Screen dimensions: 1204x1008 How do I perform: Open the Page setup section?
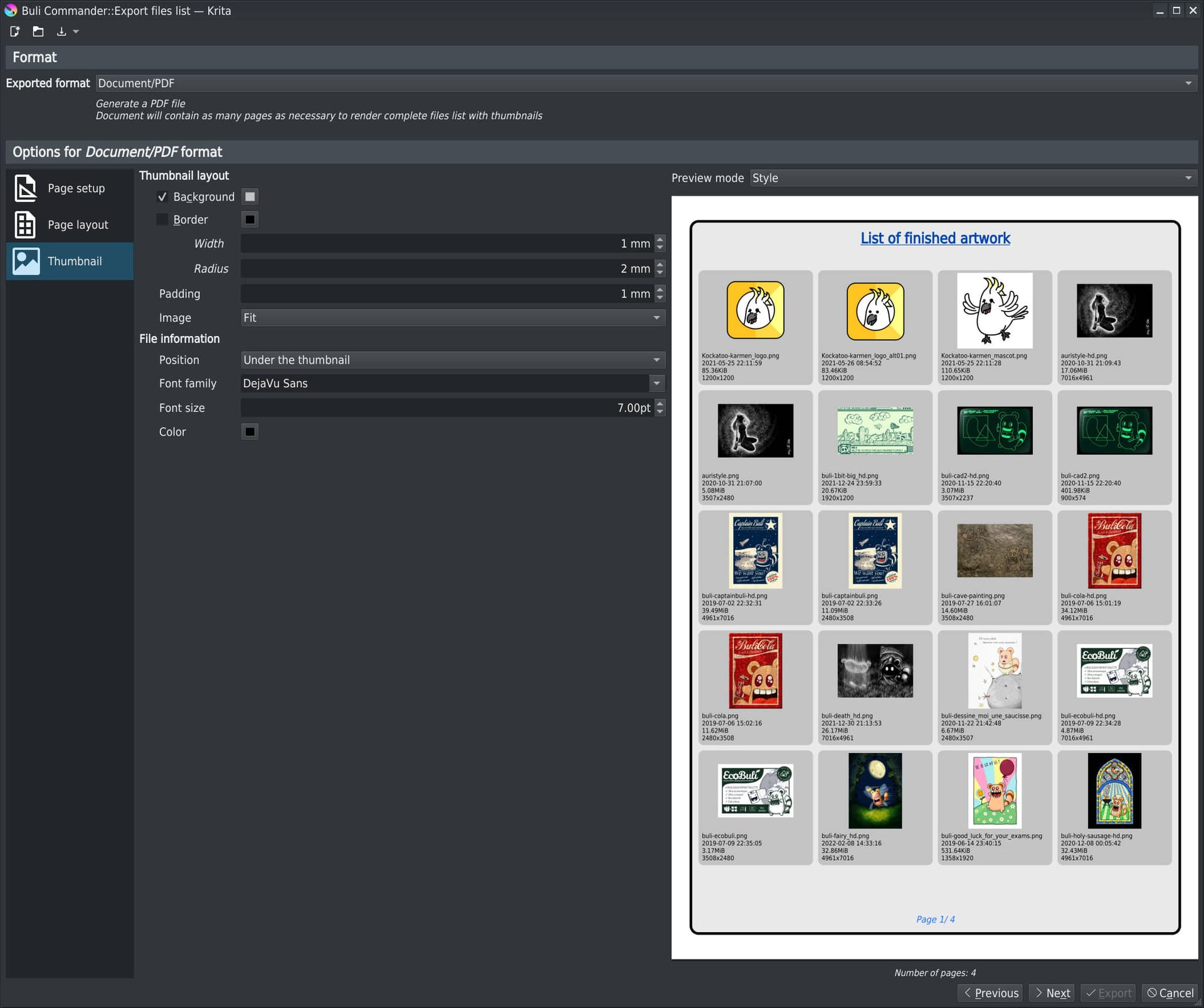click(69, 188)
